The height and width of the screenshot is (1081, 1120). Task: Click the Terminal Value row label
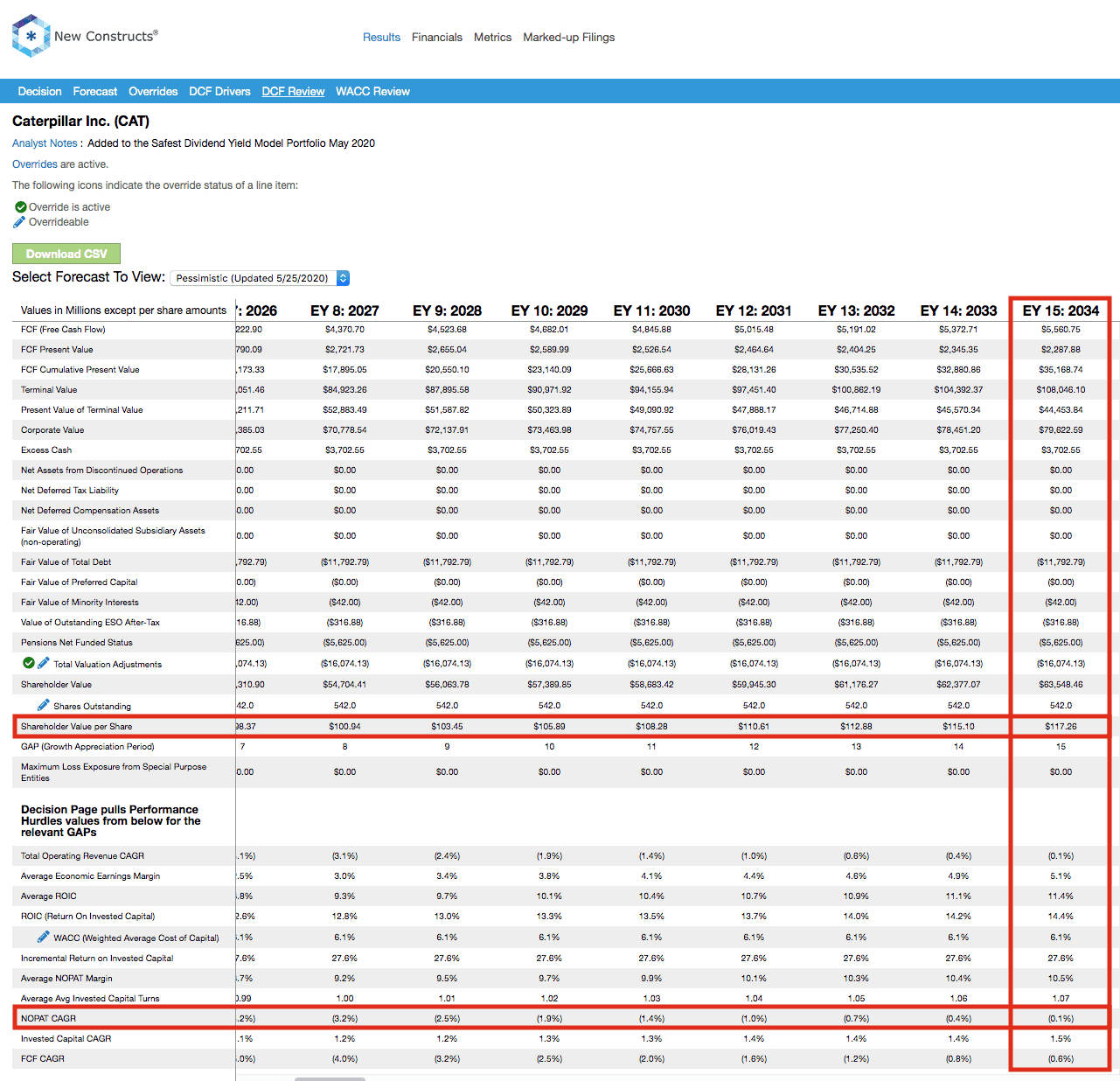pyautogui.click(x=49, y=390)
